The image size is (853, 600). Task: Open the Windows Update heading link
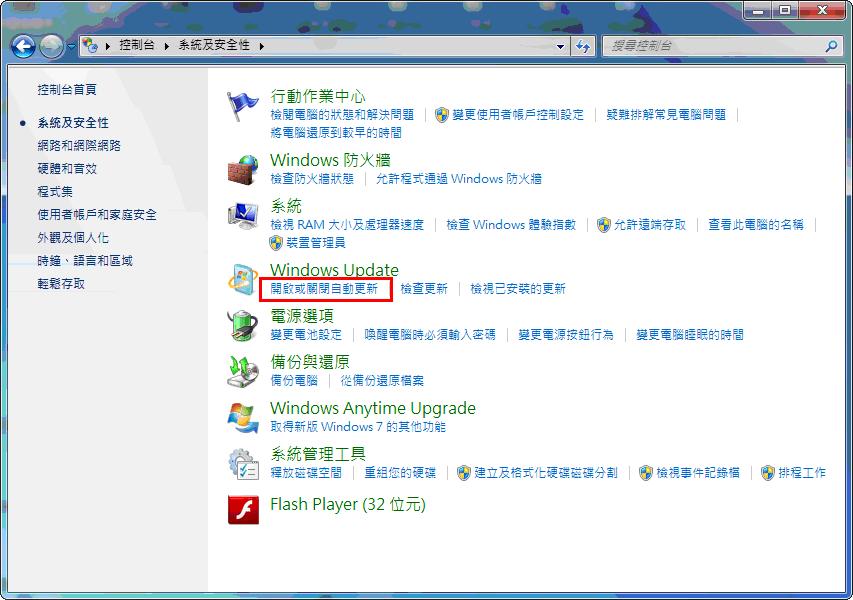[x=335, y=270]
